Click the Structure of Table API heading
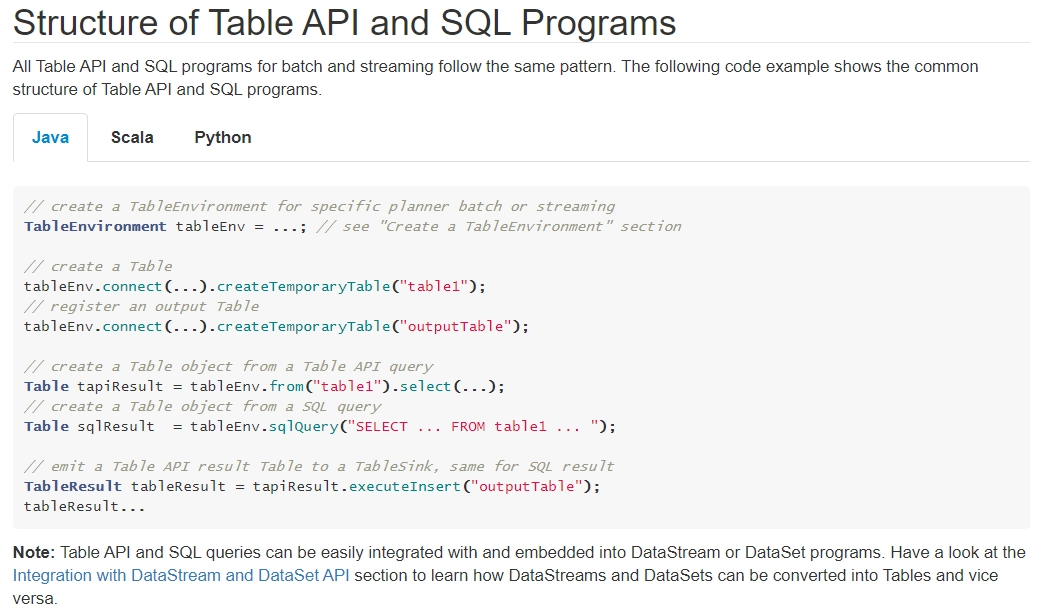This screenshot has height=615, width=1041. click(x=344, y=23)
